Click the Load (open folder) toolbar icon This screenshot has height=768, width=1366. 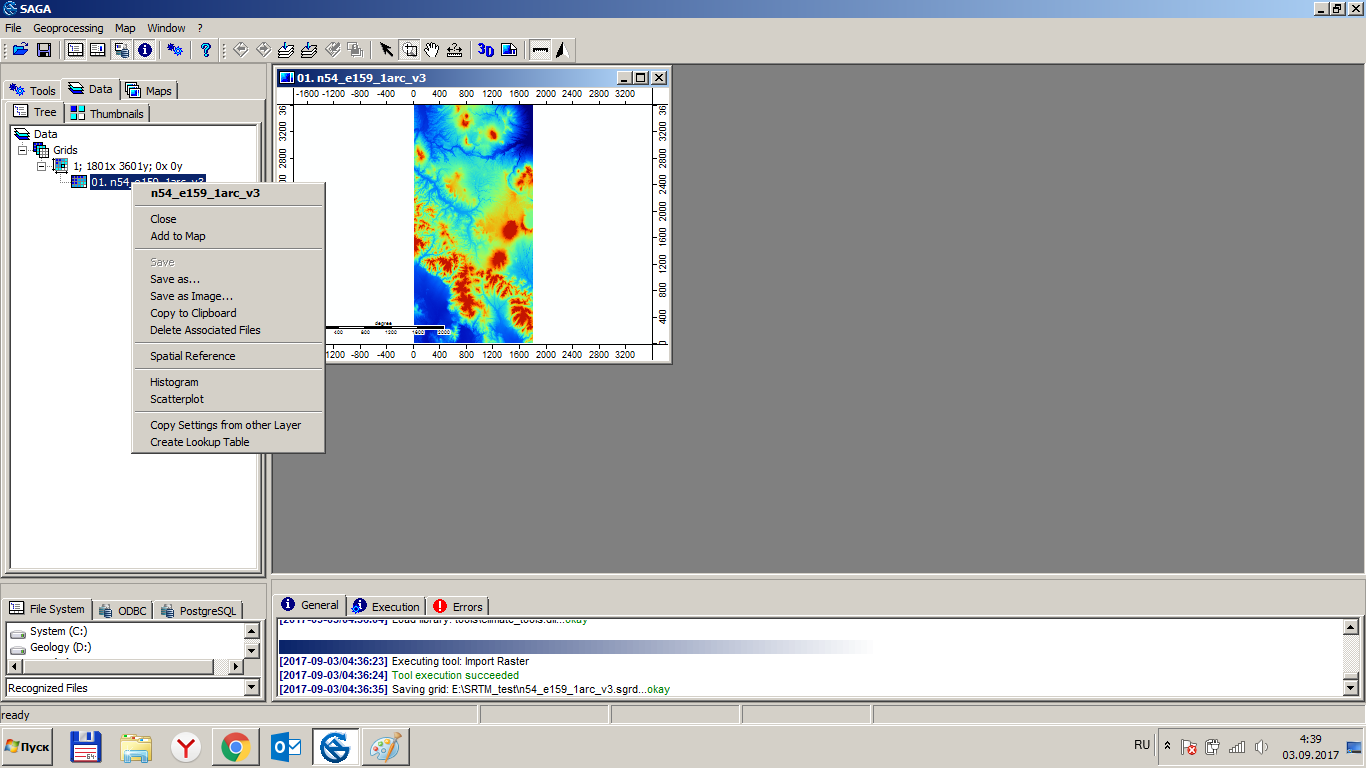20,50
